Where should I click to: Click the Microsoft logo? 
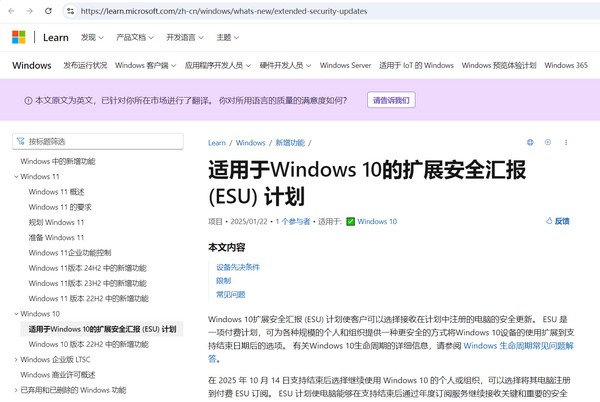click(x=19, y=37)
